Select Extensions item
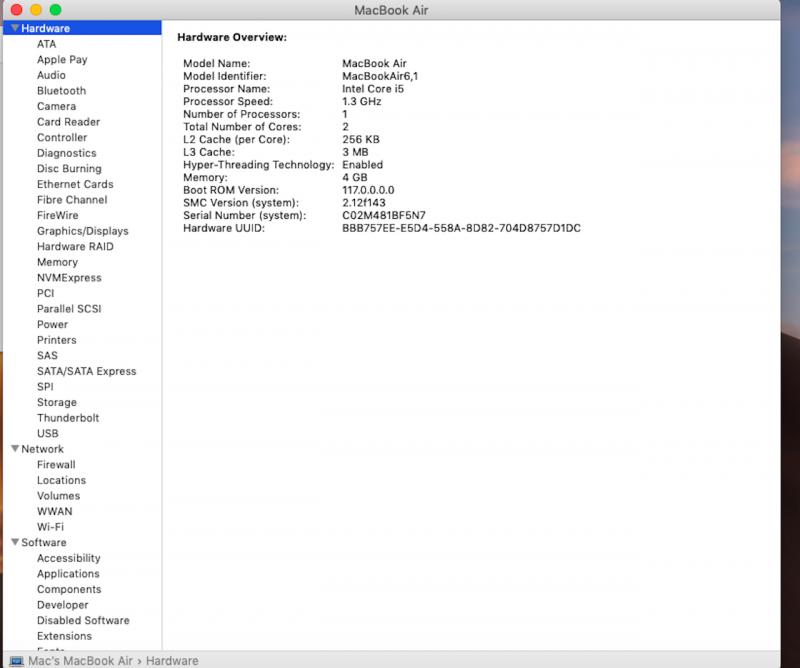This screenshot has width=800, height=668. point(64,636)
